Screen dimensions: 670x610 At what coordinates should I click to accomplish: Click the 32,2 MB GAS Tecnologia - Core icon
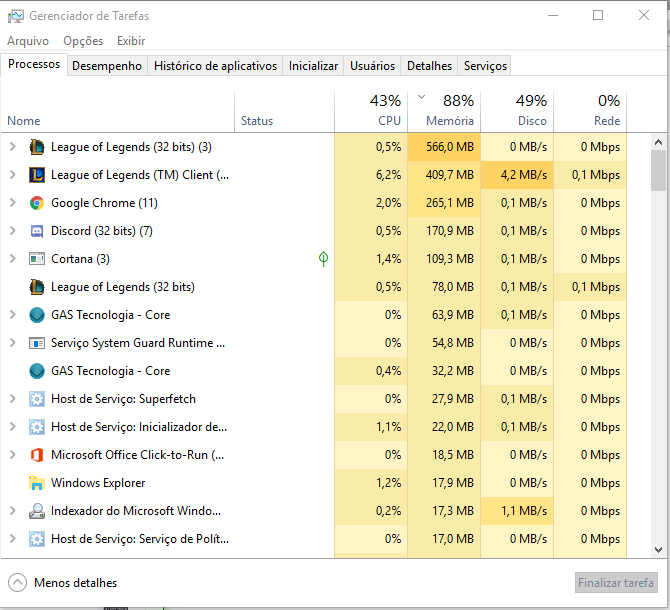tap(37, 371)
